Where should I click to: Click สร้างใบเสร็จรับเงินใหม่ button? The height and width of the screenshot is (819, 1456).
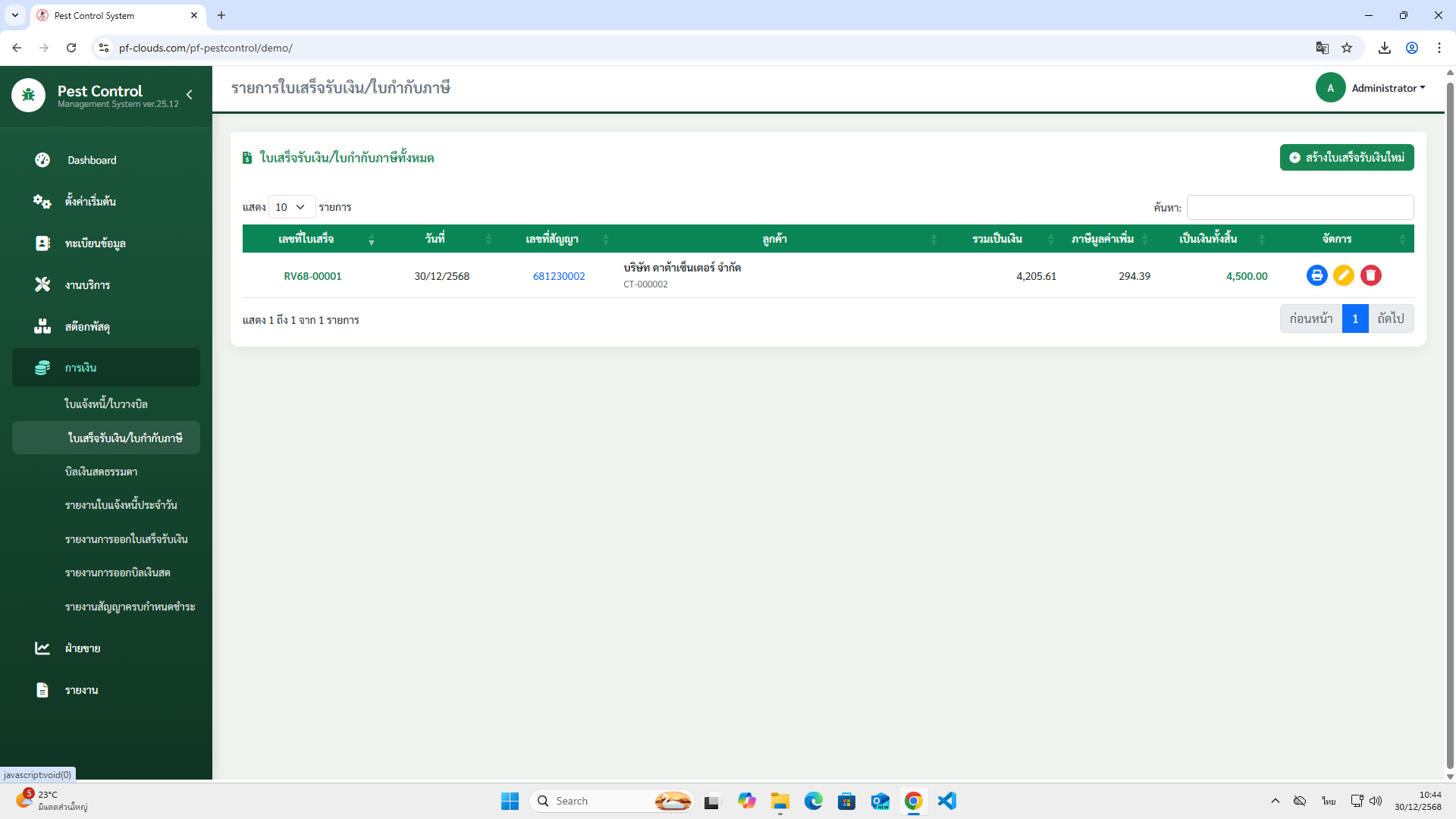pyautogui.click(x=1346, y=158)
